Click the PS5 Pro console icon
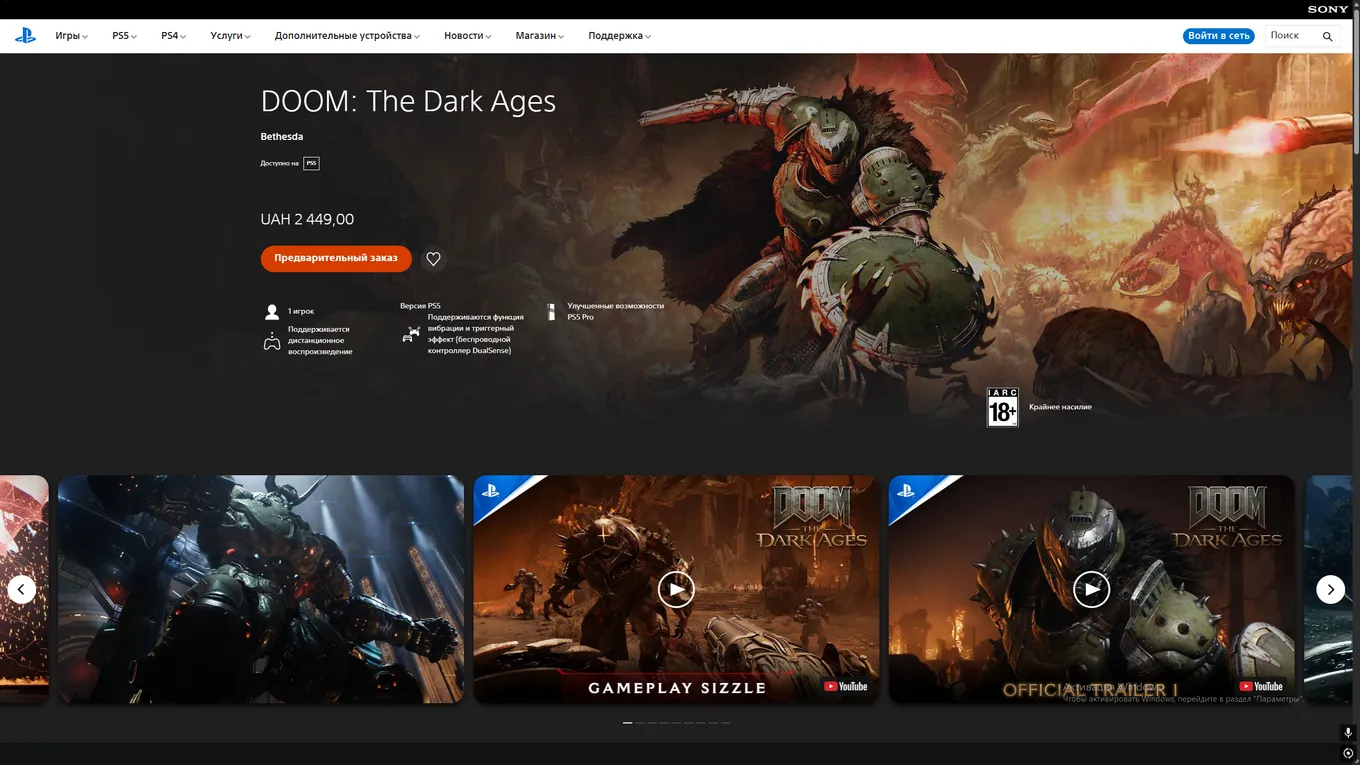This screenshot has width=1360, height=765. click(x=551, y=312)
